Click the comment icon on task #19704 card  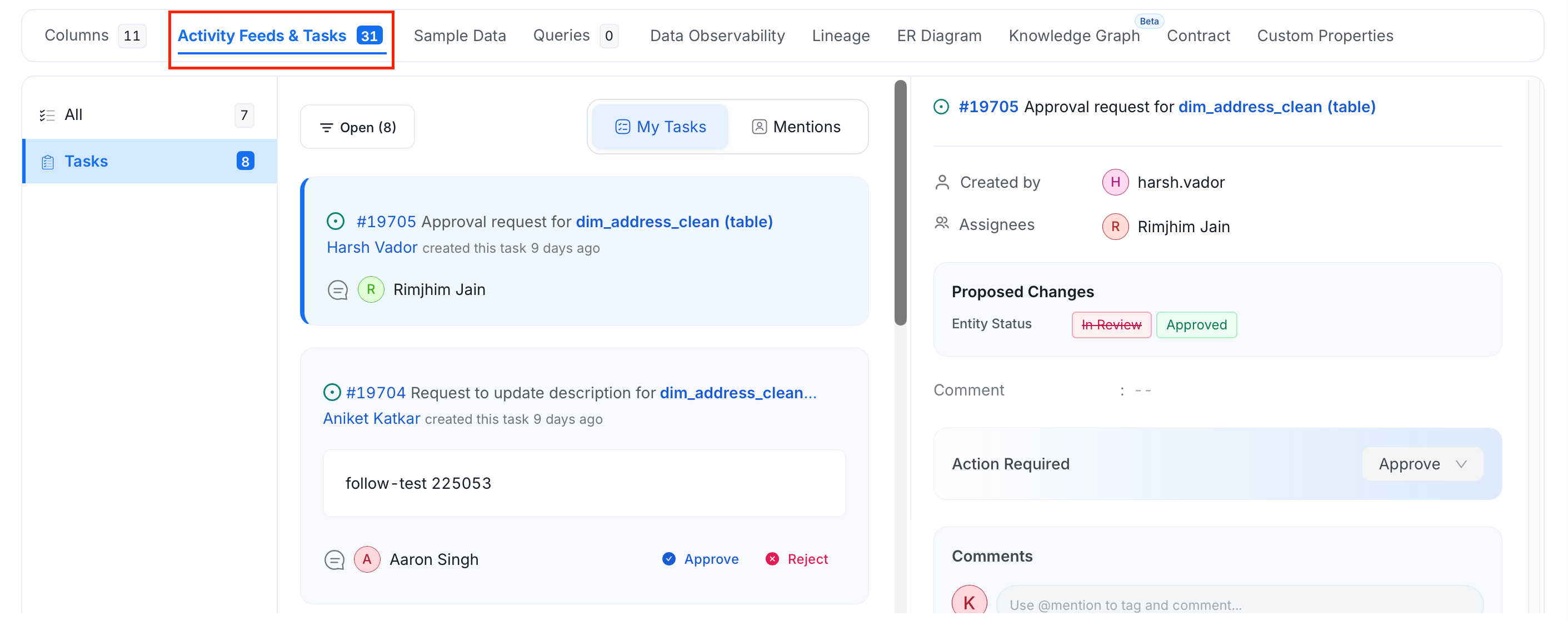[334, 559]
